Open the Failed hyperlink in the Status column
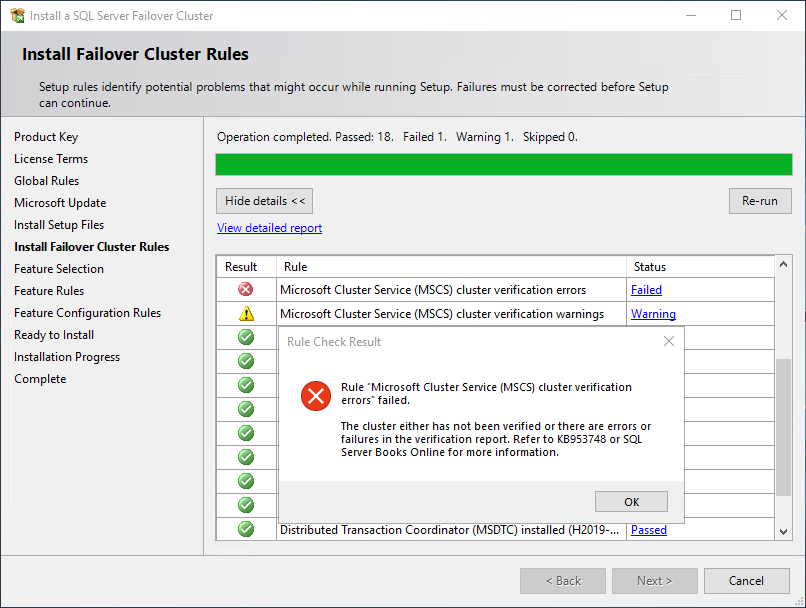 point(646,289)
